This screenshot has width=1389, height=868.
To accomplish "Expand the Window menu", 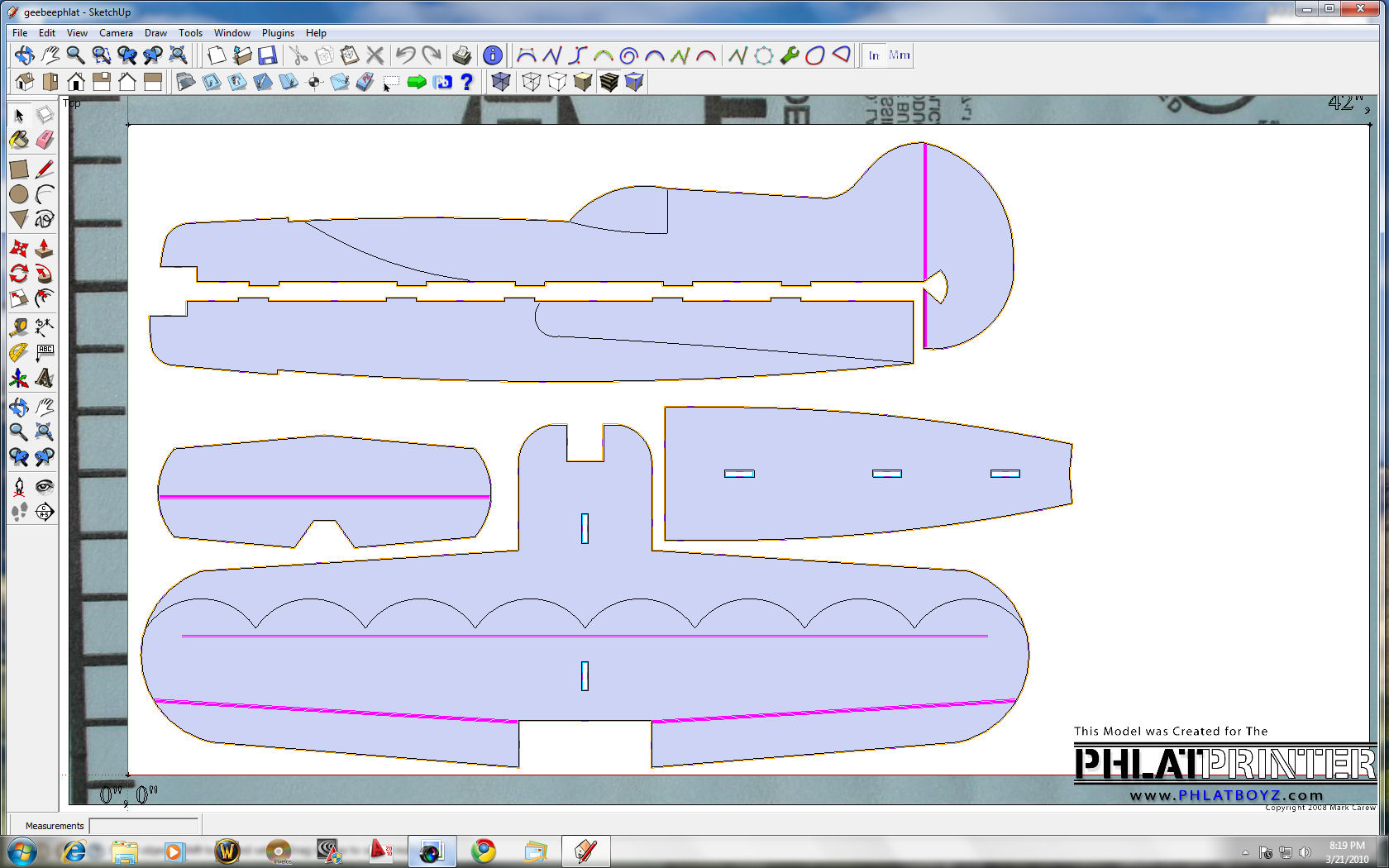I will pyautogui.click(x=231, y=33).
